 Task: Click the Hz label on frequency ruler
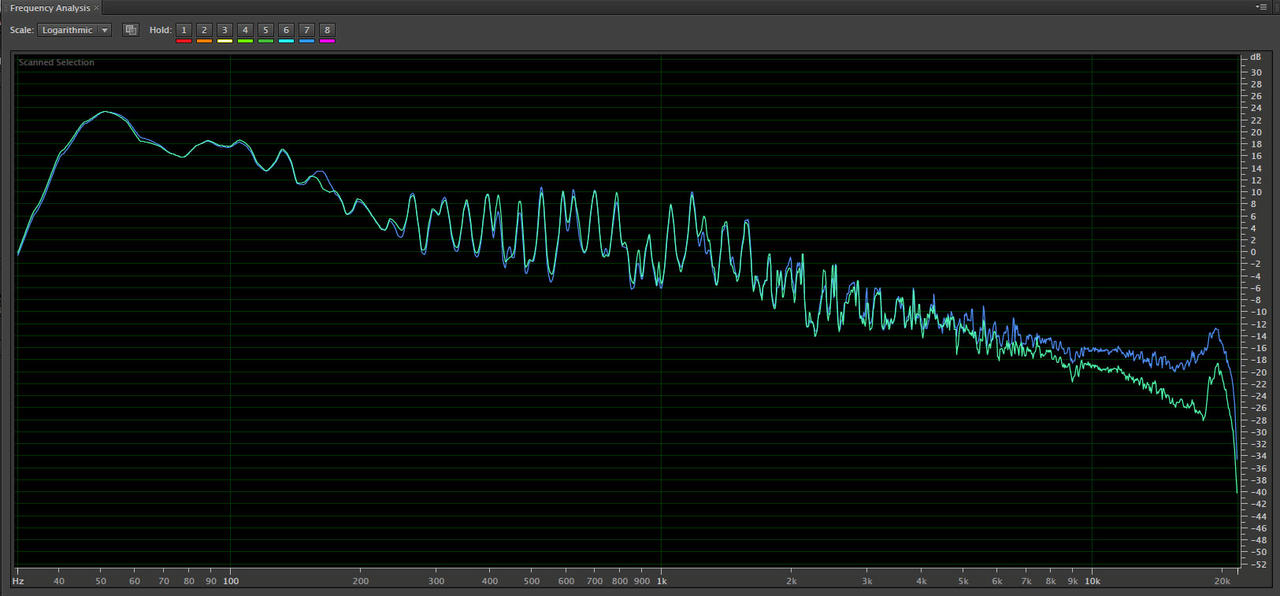(18, 581)
